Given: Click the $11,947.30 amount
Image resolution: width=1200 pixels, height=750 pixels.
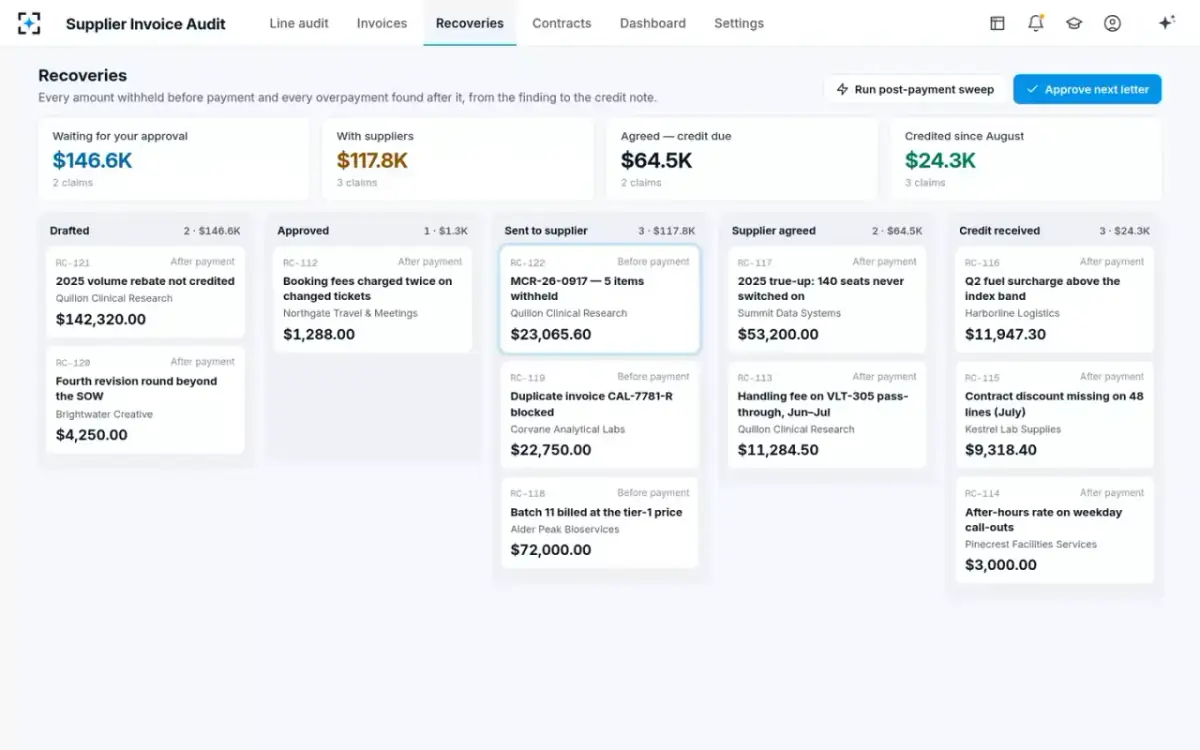Looking at the screenshot, I should click(1004, 334).
